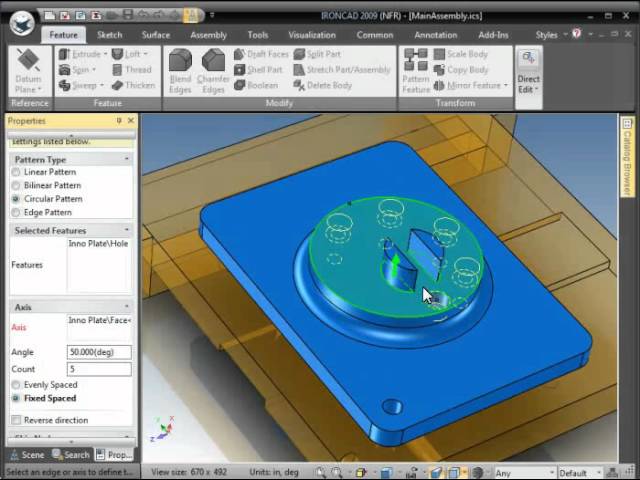Collapse the Axis section

pos(127,306)
